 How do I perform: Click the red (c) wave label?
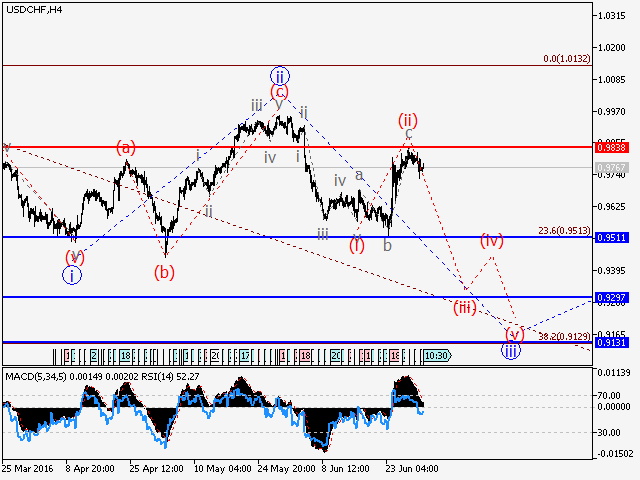click(x=280, y=91)
